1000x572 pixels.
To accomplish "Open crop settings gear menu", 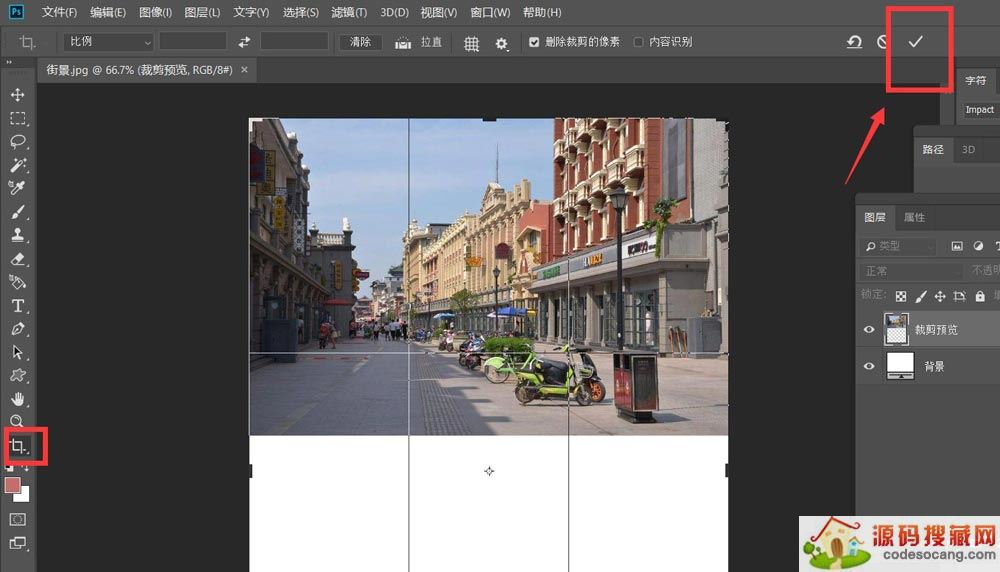I will coord(501,43).
